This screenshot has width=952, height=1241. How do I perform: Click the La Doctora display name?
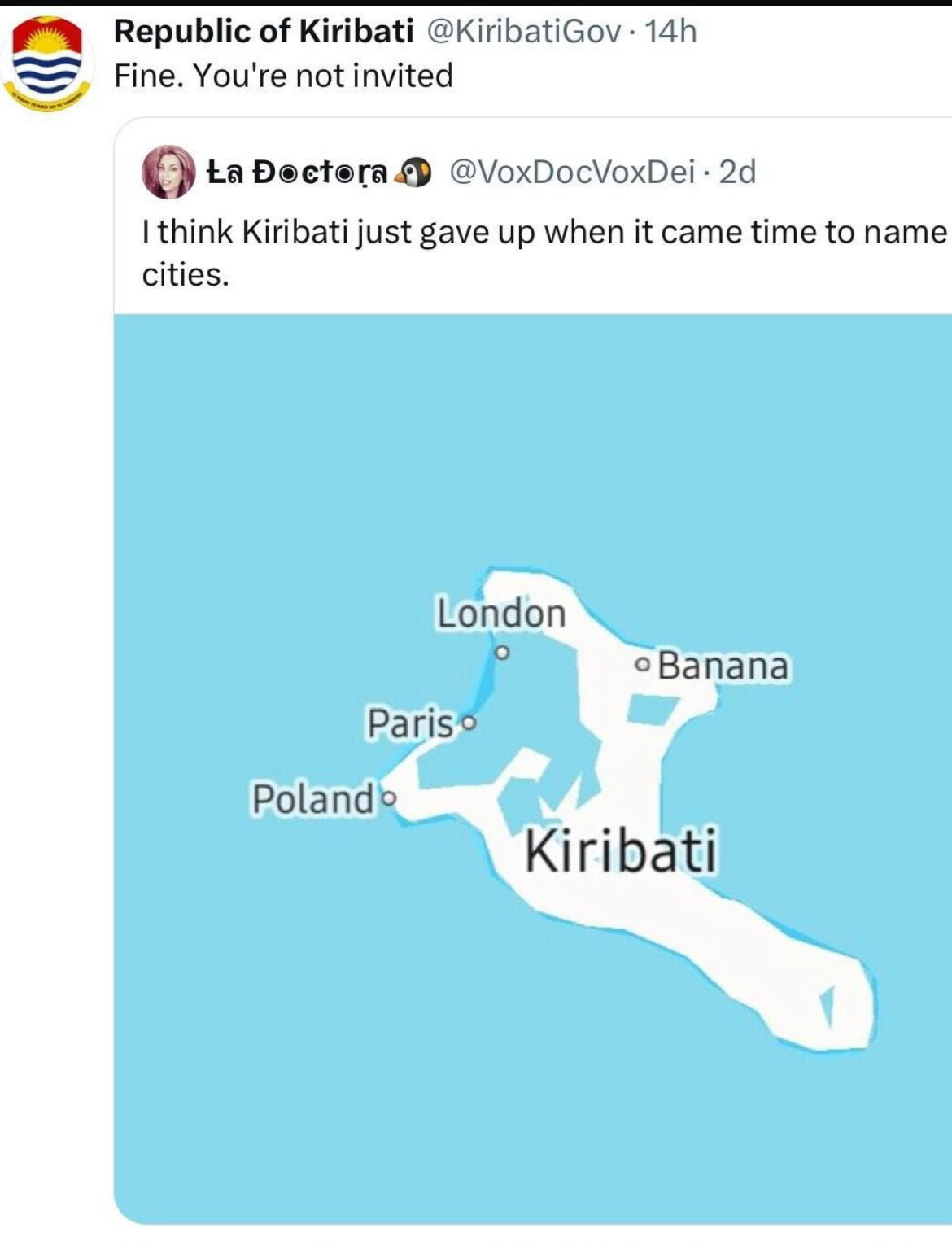[x=298, y=172]
